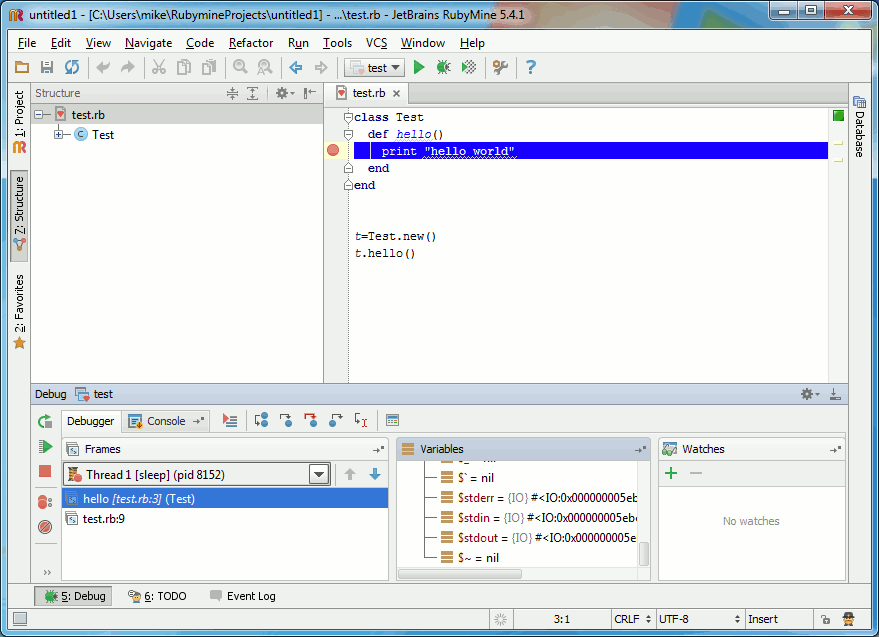The width and height of the screenshot is (879, 637).
Task: Click the Synchronize refresh icon
Action: pyautogui.click(x=72, y=68)
